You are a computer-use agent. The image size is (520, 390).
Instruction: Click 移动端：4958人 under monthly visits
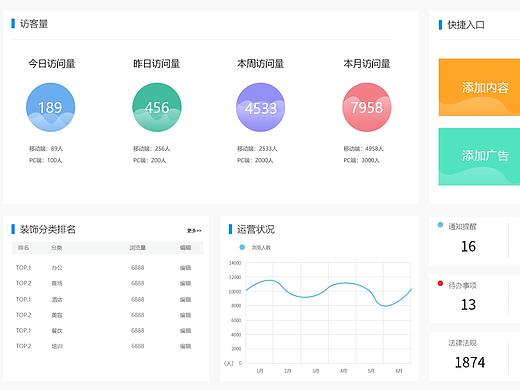point(364,149)
